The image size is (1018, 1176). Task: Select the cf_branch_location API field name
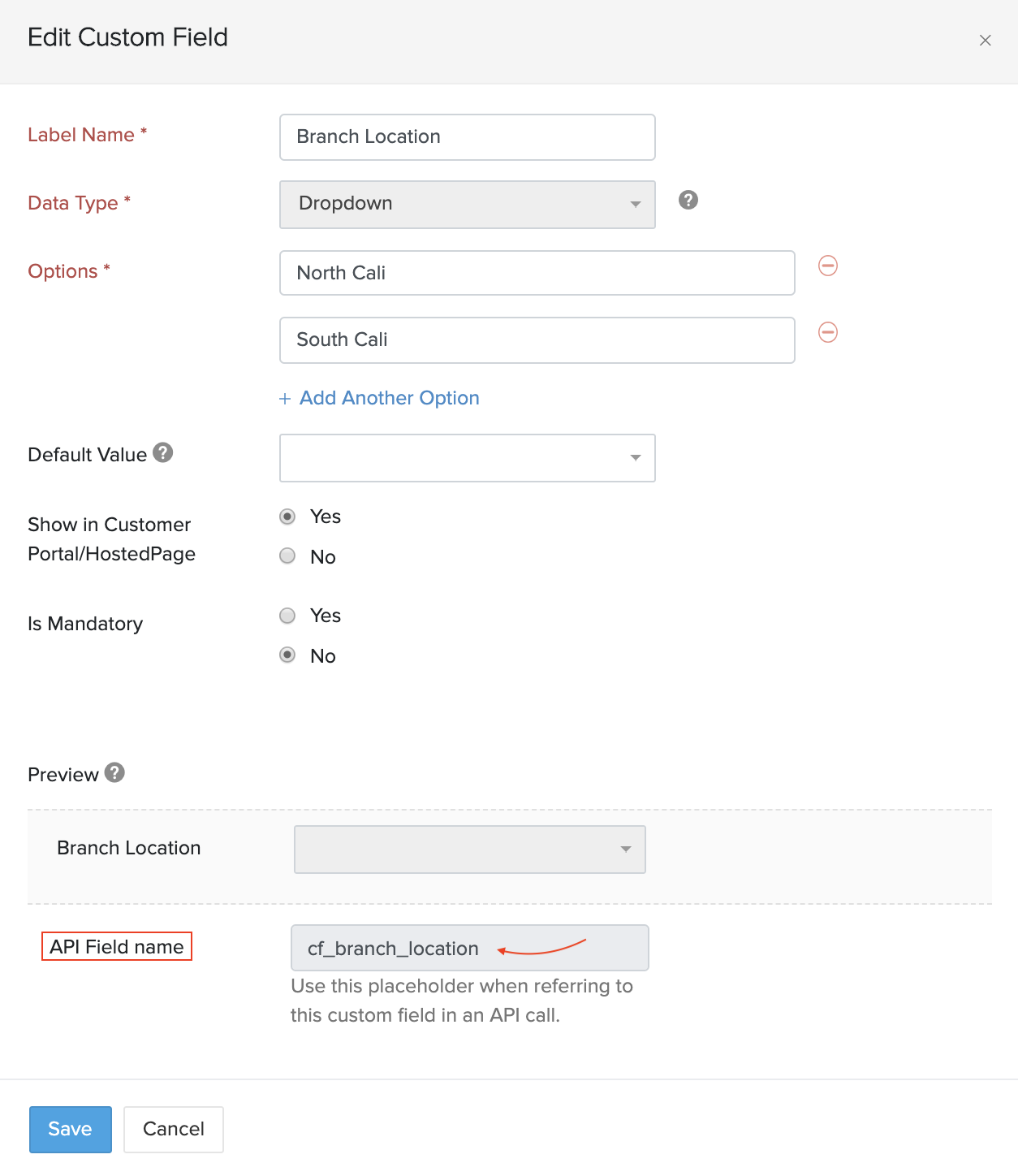click(469, 947)
